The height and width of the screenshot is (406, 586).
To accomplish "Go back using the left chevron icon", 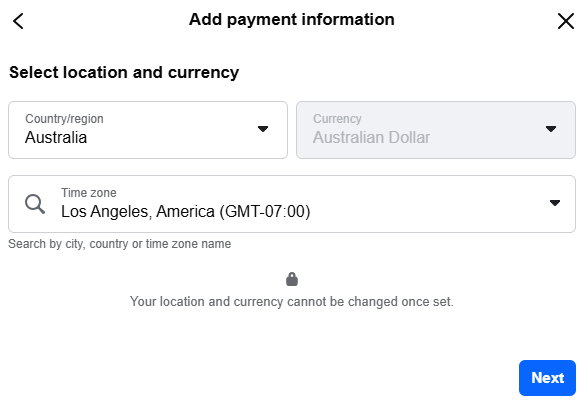I will coord(18,21).
